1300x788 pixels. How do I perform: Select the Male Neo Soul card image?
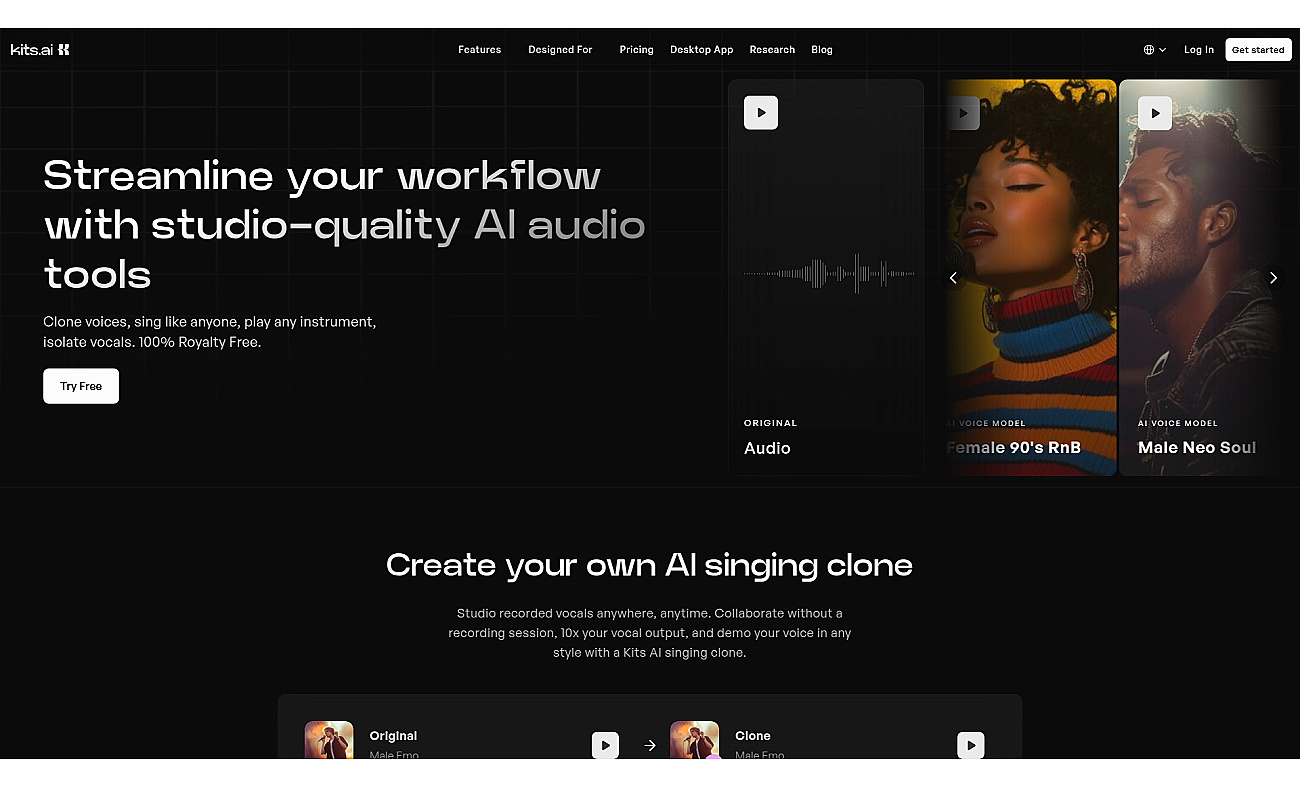[1200, 278]
